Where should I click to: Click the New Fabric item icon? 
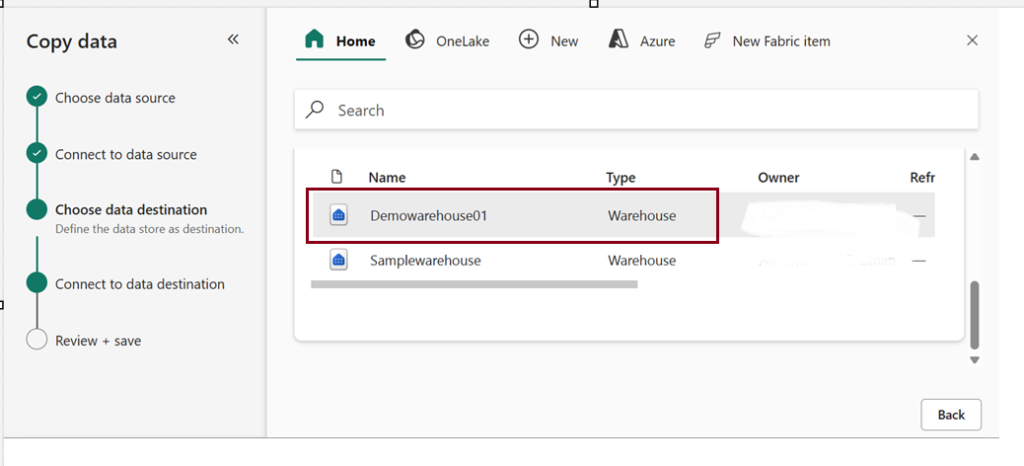pyautogui.click(x=712, y=41)
